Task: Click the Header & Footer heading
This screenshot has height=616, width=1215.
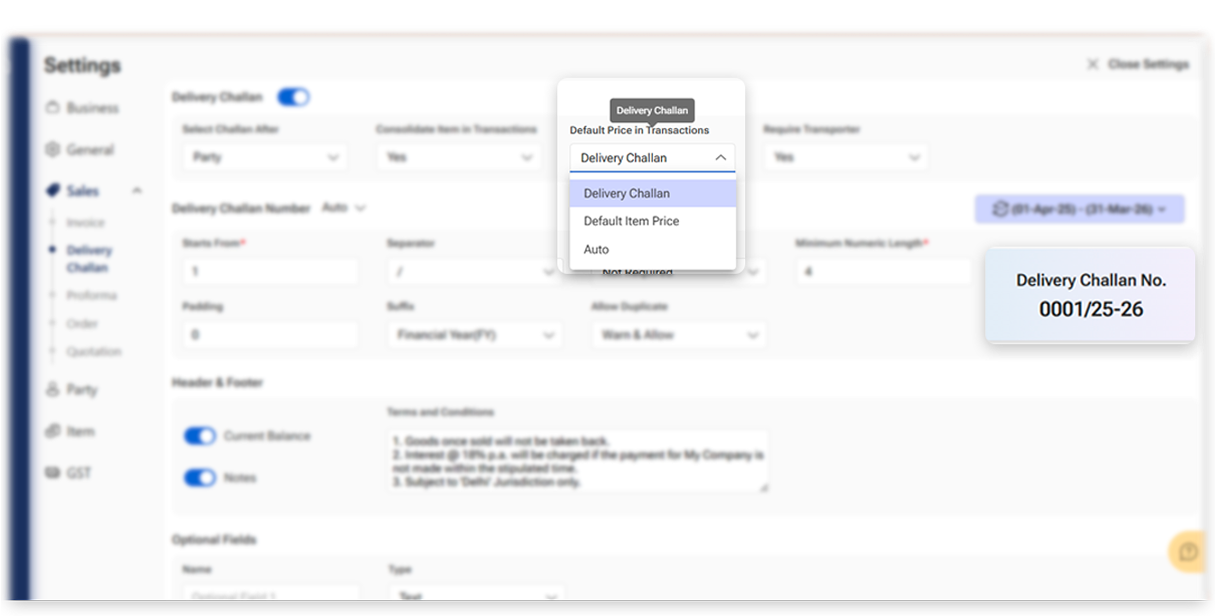Action: pos(217,383)
